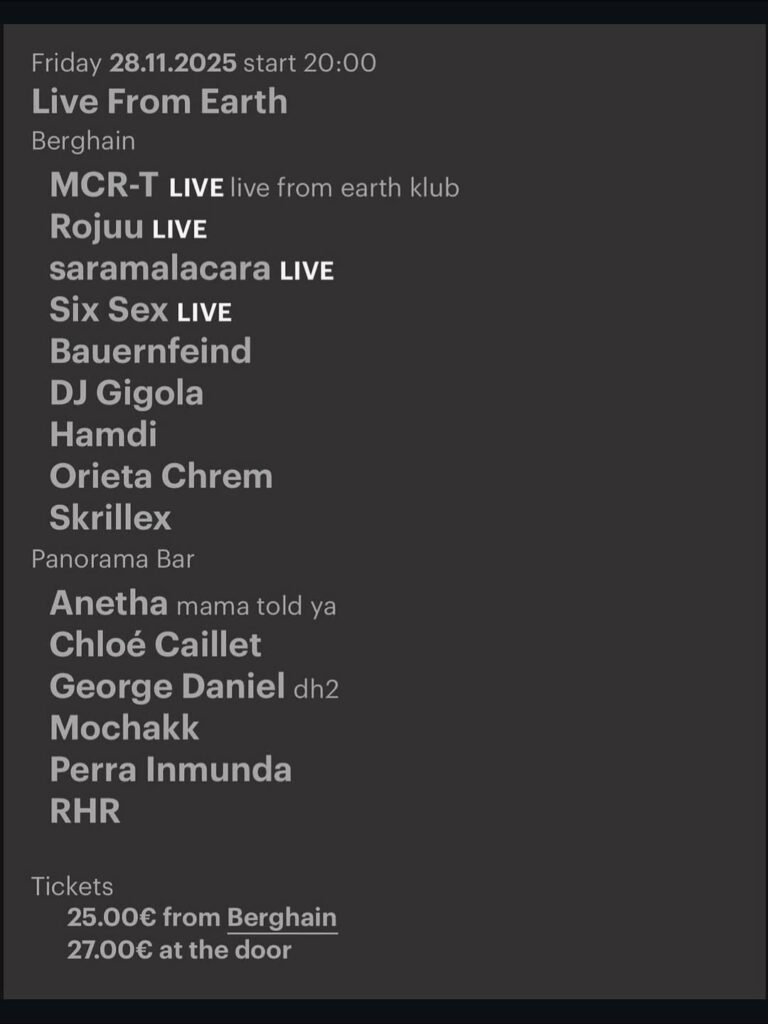Click the 27.00€ at the door price
Image resolution: width=768 pixels, height=1024 pixels.
pos(179,950)
